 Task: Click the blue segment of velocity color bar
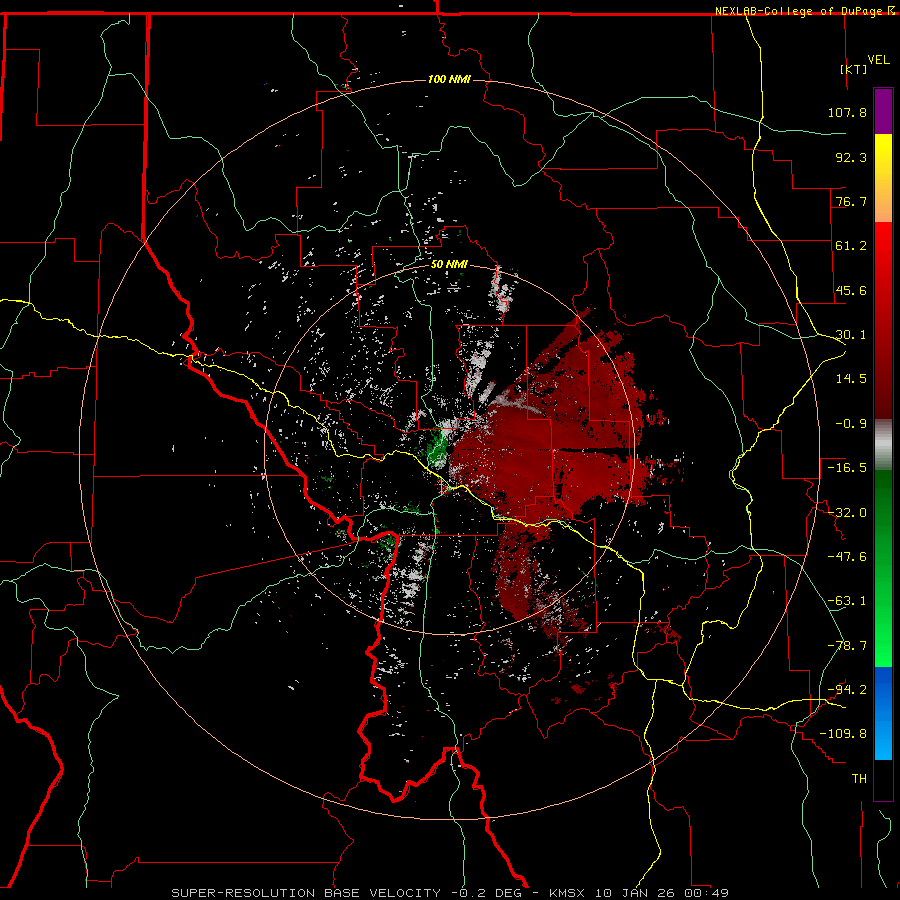(x=883, y=713)
